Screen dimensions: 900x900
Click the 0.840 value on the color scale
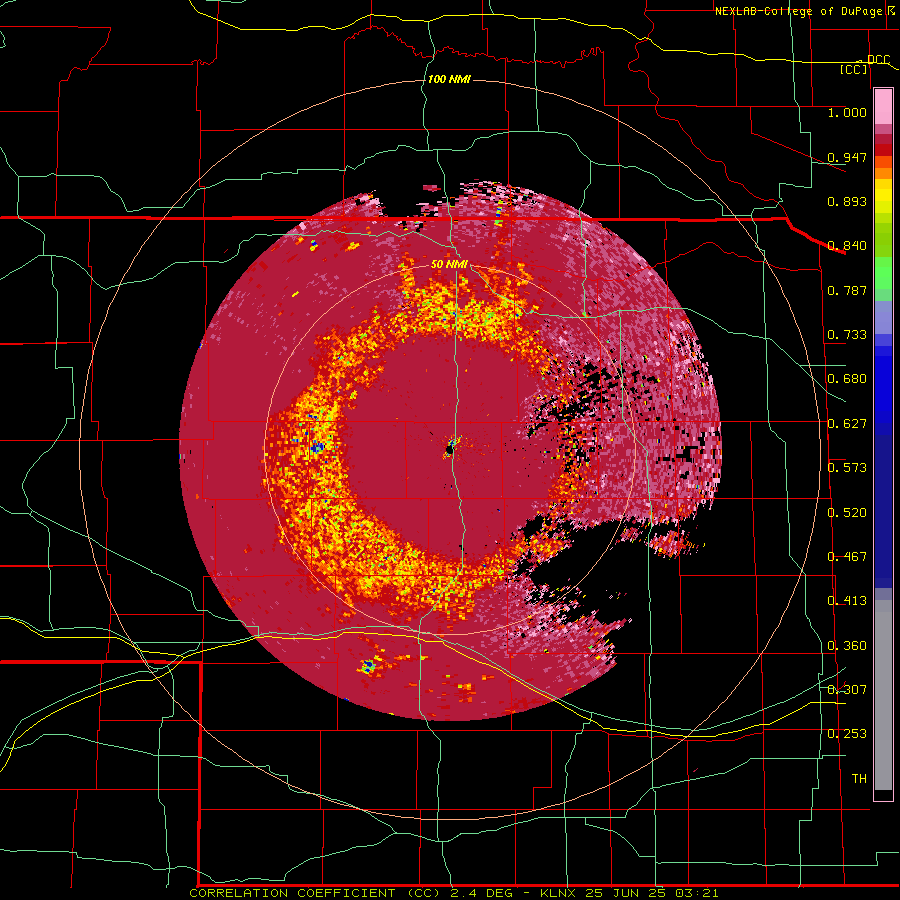pyautogui.click(x=847, y=246)
